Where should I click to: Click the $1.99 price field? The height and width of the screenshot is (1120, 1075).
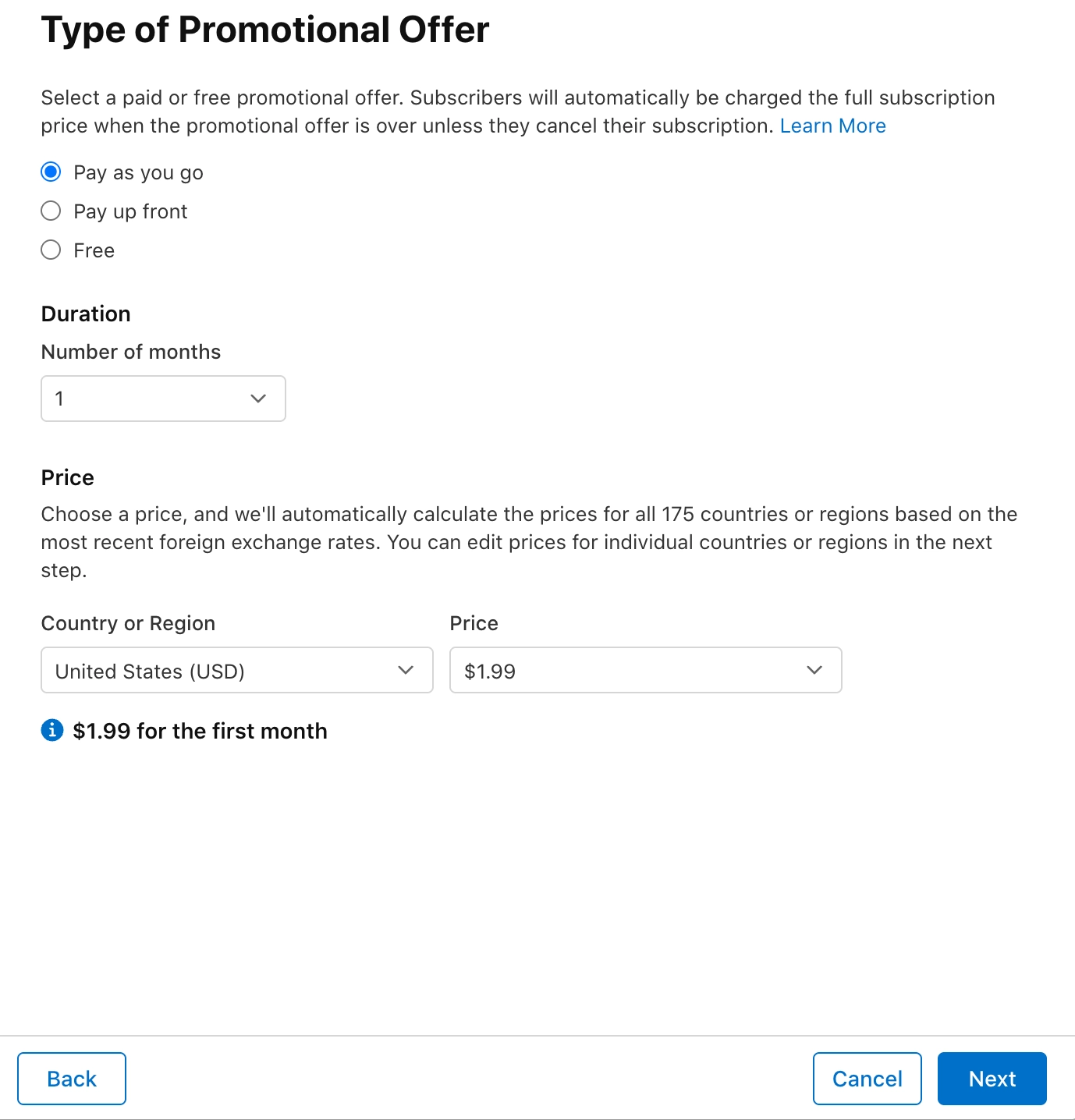click(546, 670)
